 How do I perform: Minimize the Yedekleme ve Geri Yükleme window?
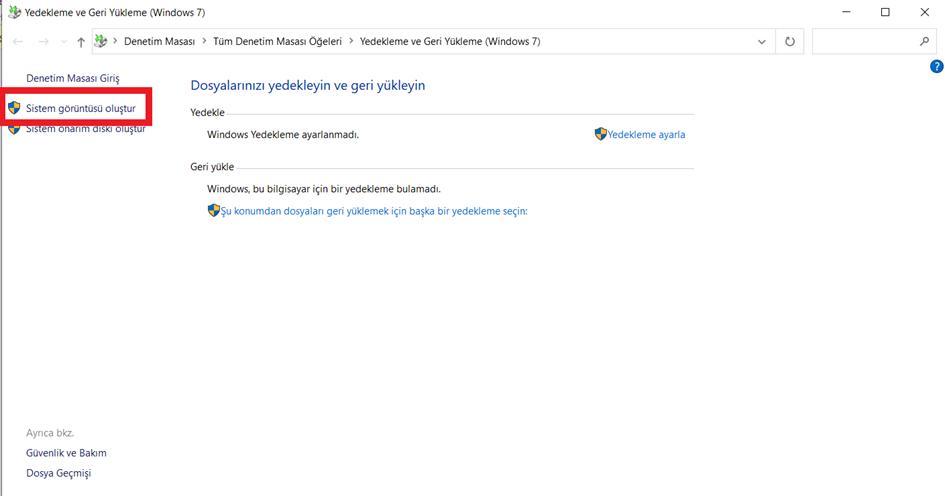tap(847, 12)
